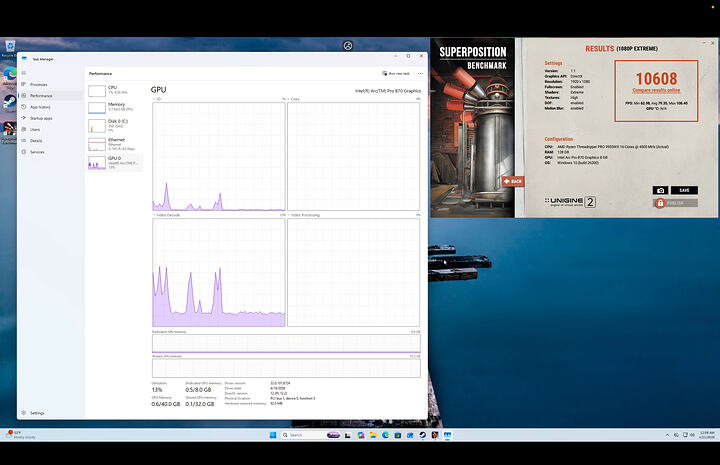Select the Memory performance graph thumbnail
This screenshot has height=465, width=720.
click(97, 108)
